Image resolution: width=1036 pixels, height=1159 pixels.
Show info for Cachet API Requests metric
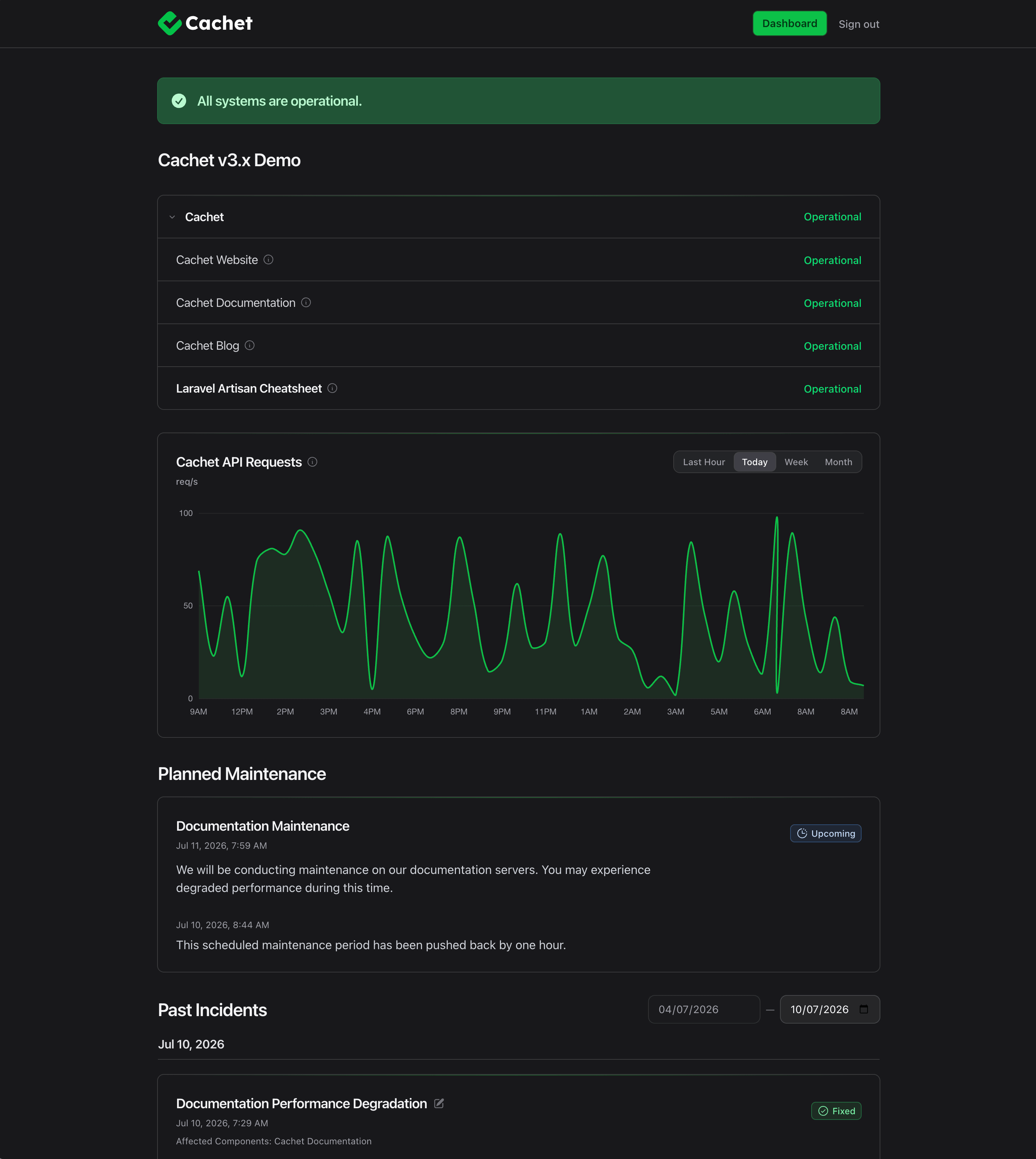pos(312,462)
